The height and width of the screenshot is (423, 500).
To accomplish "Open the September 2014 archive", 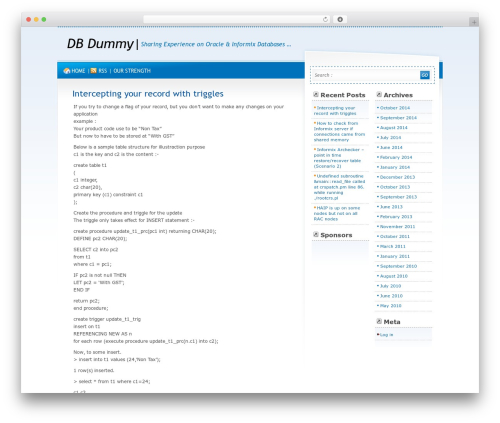I will coord(398,118).
